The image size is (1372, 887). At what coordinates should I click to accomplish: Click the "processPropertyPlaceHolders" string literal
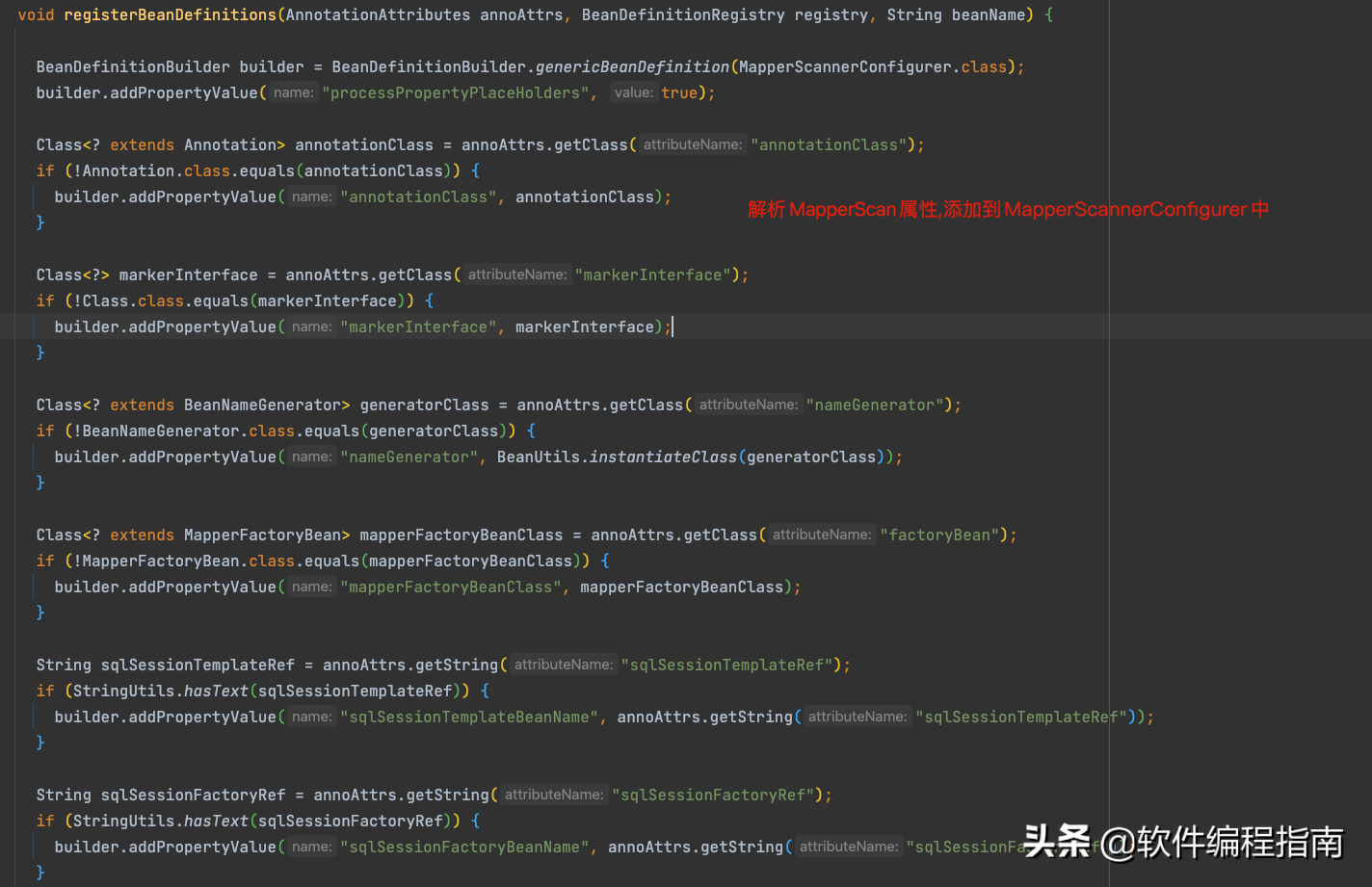(456, 92)
